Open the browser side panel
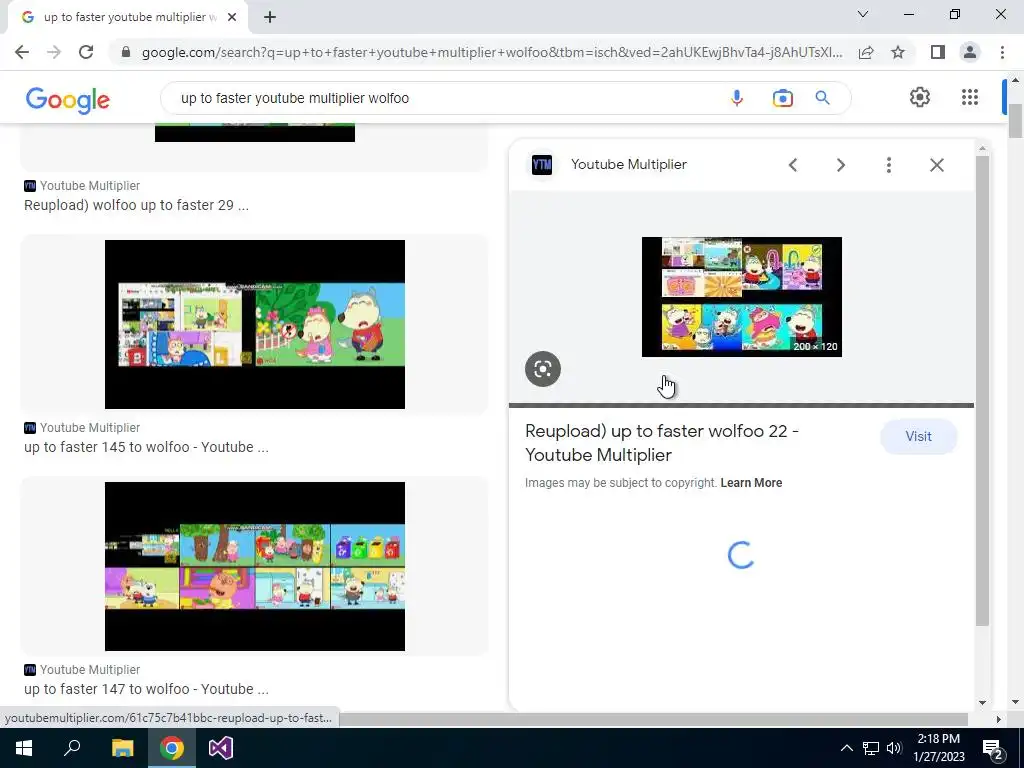1024x768 pixels. [x=938, y=52]
